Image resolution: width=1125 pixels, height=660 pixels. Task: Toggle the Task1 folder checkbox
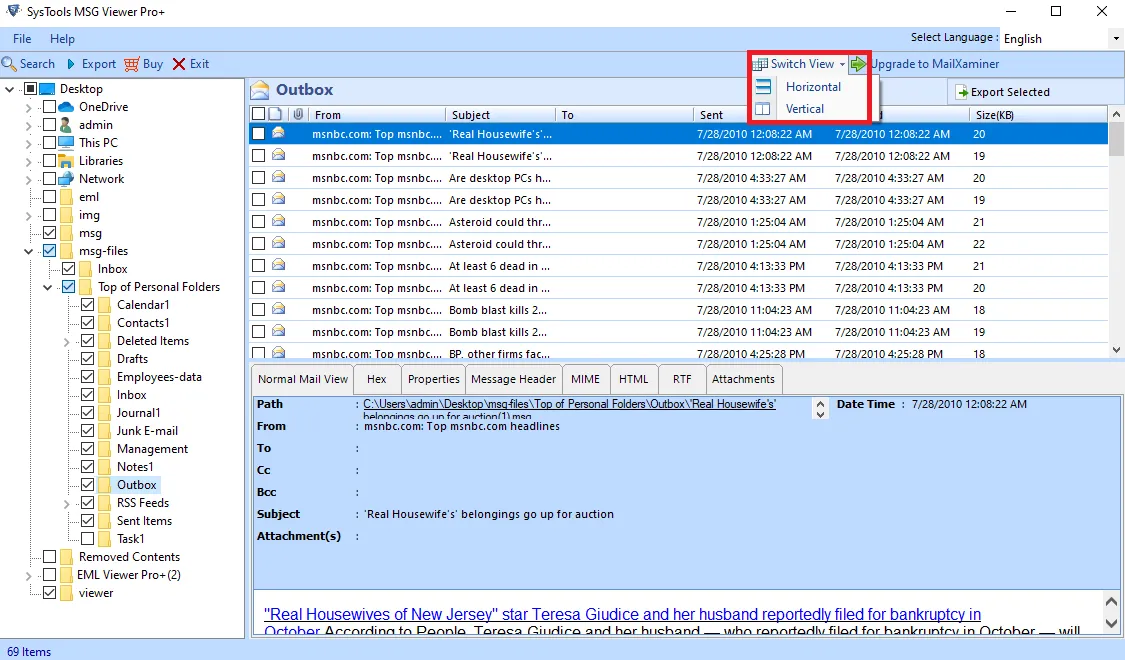tap(88, 539)
